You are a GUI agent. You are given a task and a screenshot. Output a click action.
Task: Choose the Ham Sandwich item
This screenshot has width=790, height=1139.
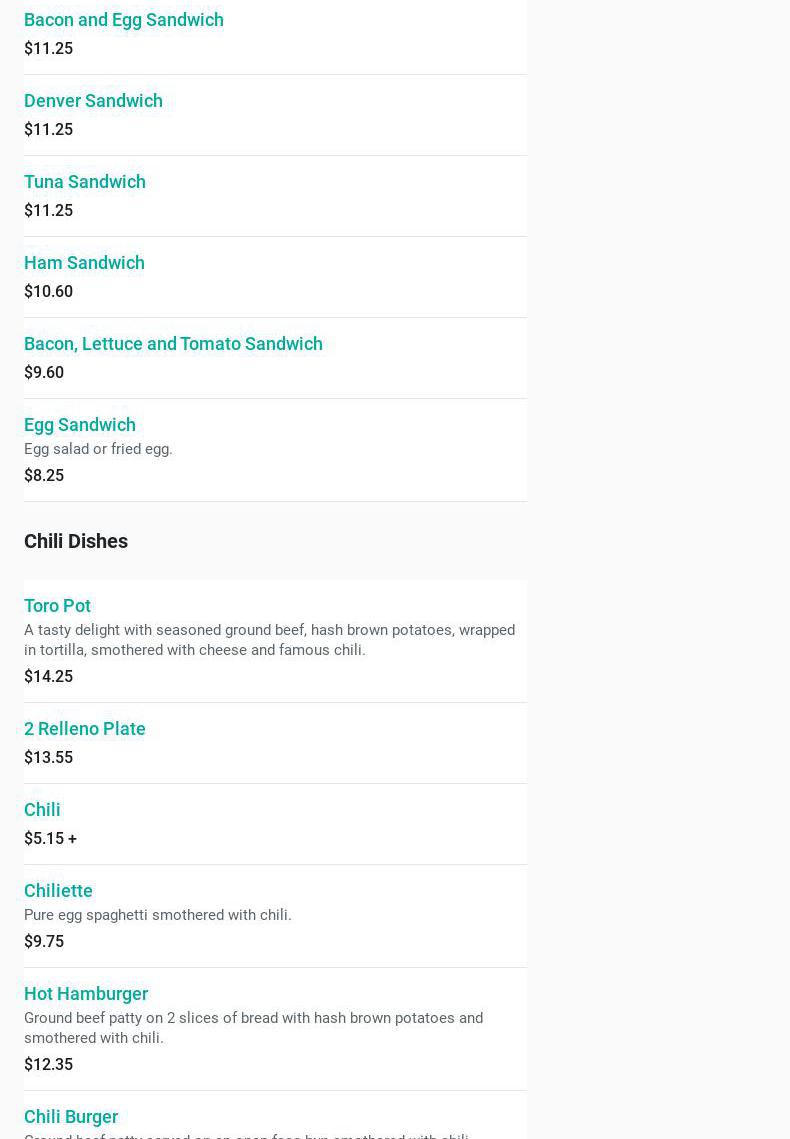84,263
